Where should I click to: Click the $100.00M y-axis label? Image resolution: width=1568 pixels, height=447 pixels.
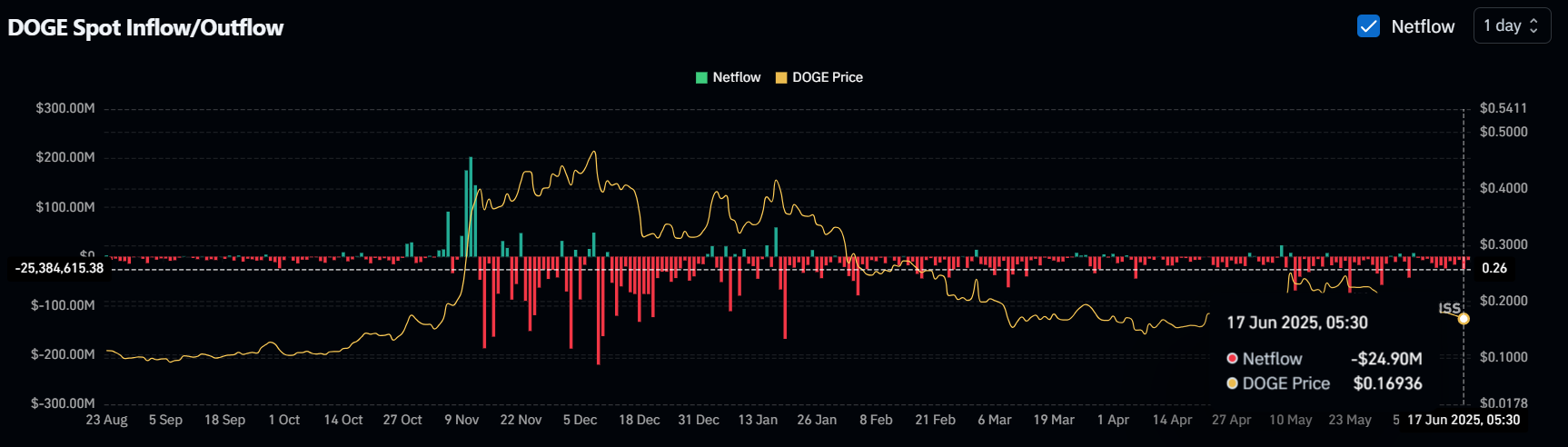pyautogui.click(x=65, y=207)
